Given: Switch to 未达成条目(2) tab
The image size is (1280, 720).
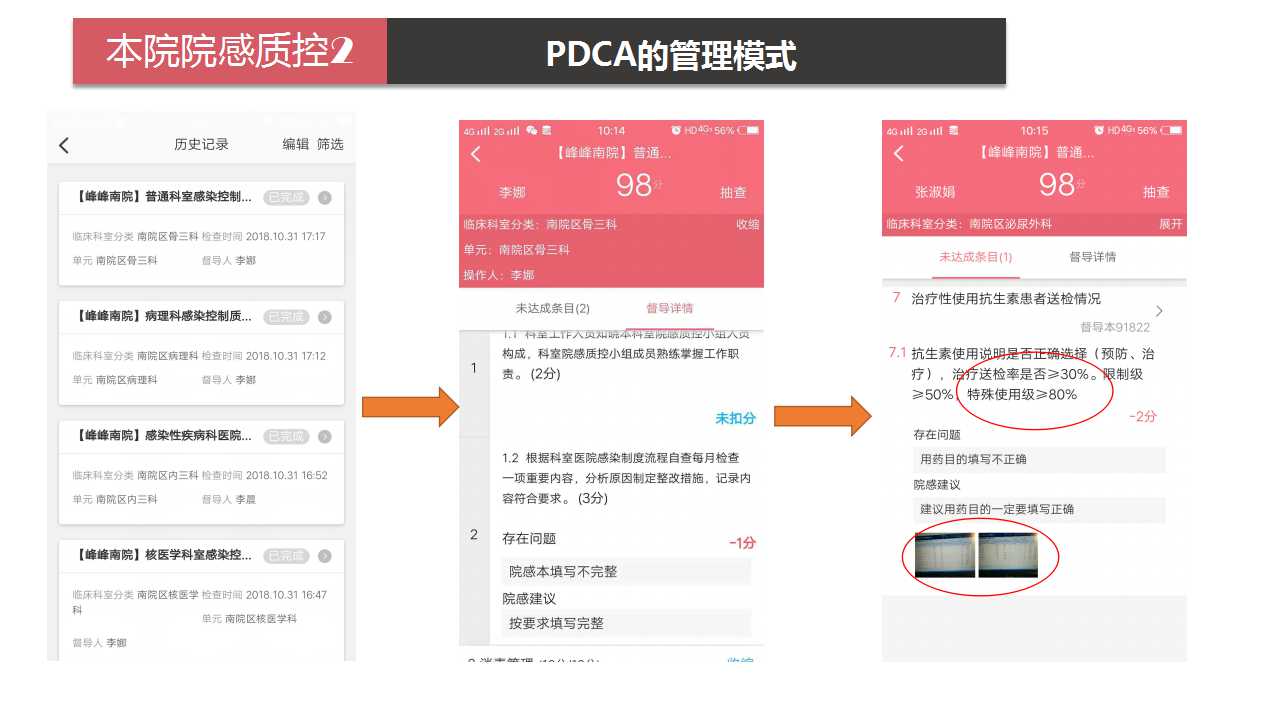Looking at the screenshot, I should point(552,308).
